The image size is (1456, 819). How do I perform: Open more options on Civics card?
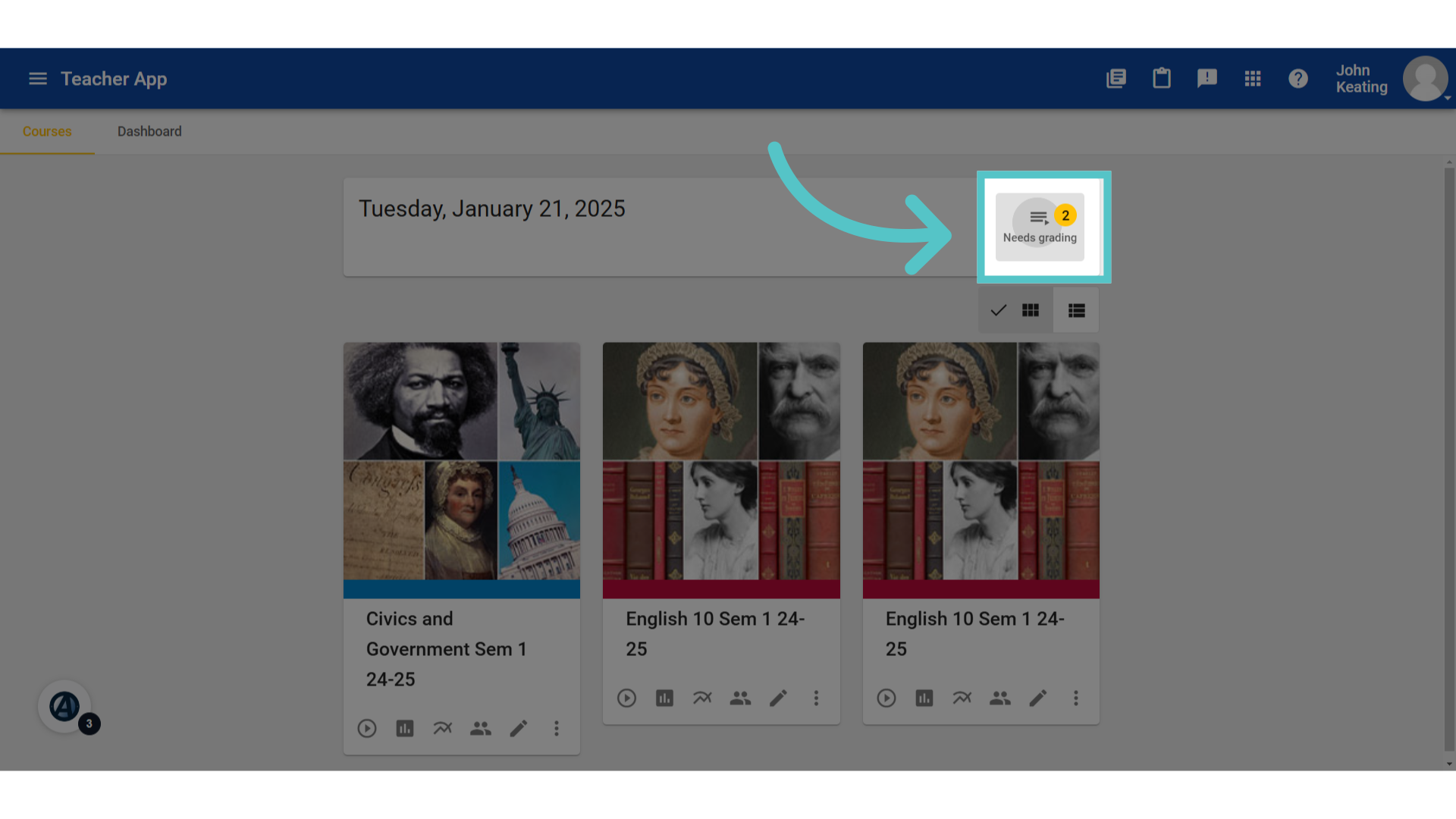[x=557, y=729]
